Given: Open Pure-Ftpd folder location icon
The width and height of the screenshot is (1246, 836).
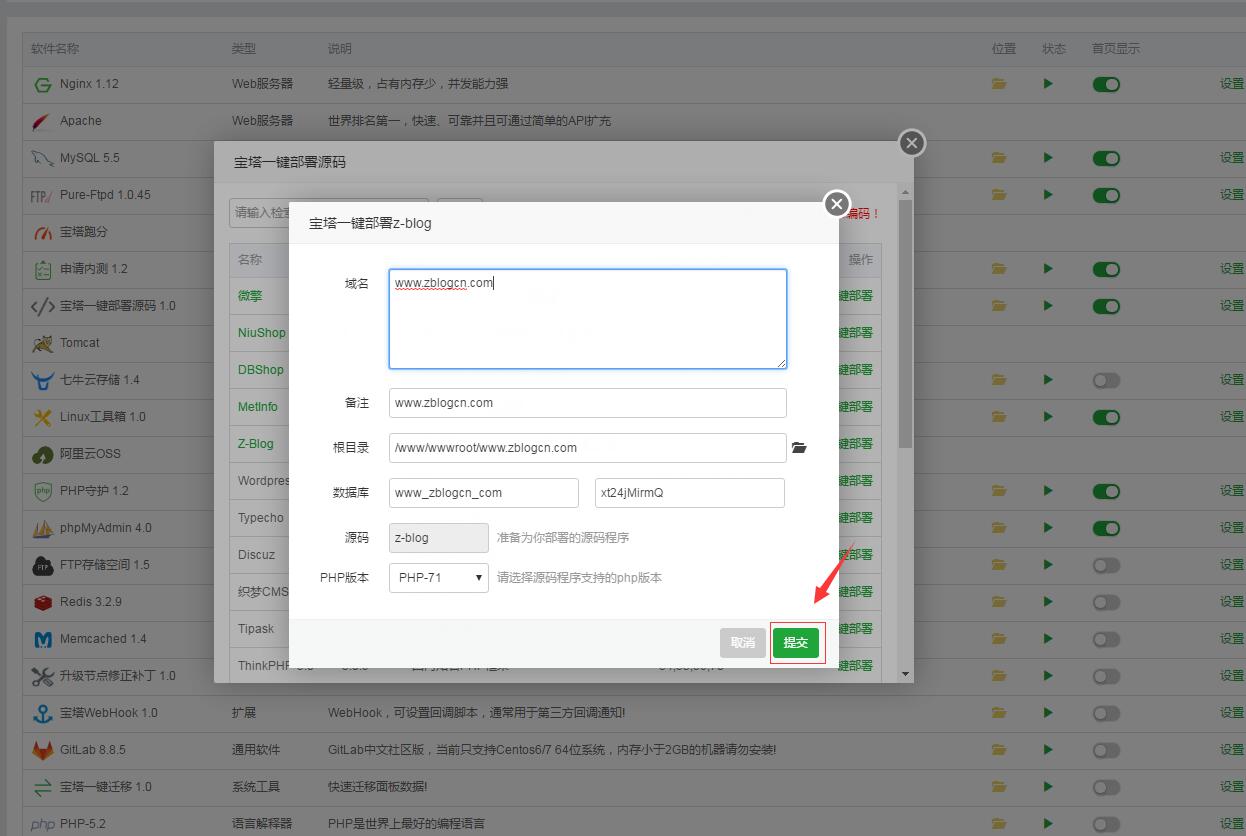Looking at the screenshot, I should point(999,195).
